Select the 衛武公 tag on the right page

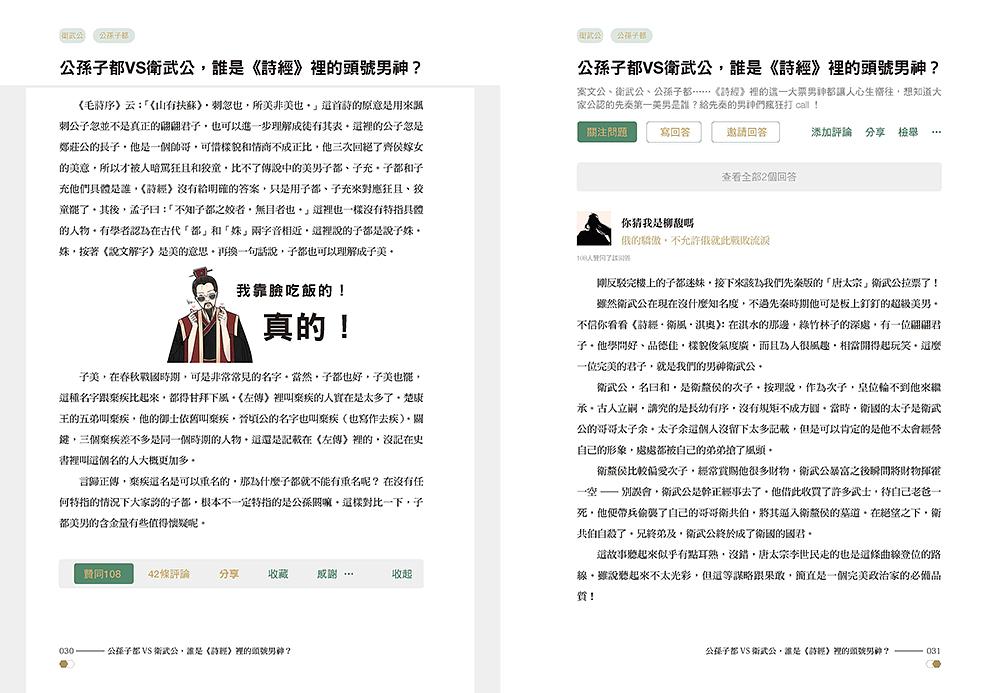click(x=590, y=36)
